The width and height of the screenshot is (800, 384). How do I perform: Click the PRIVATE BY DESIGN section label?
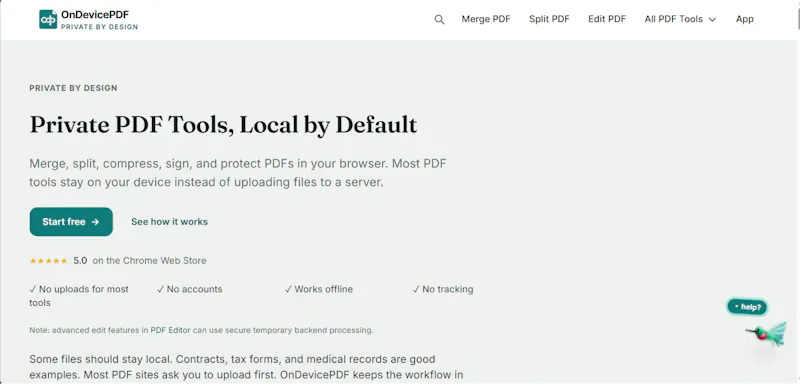pyautogui.click(x=73, y=88)
